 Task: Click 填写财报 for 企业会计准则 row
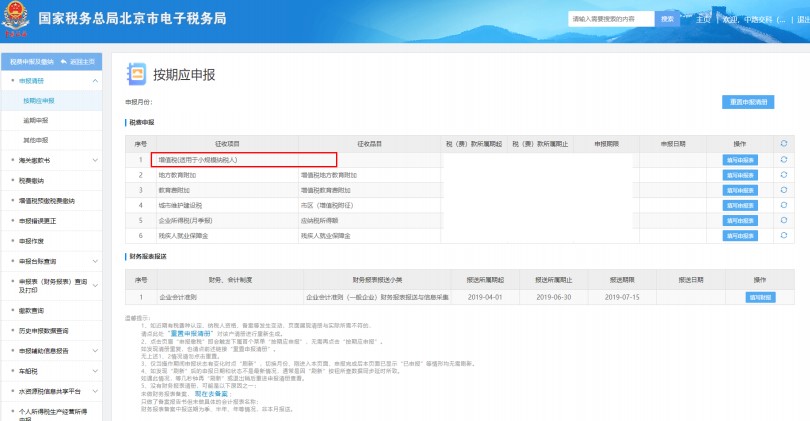[760, 297]
